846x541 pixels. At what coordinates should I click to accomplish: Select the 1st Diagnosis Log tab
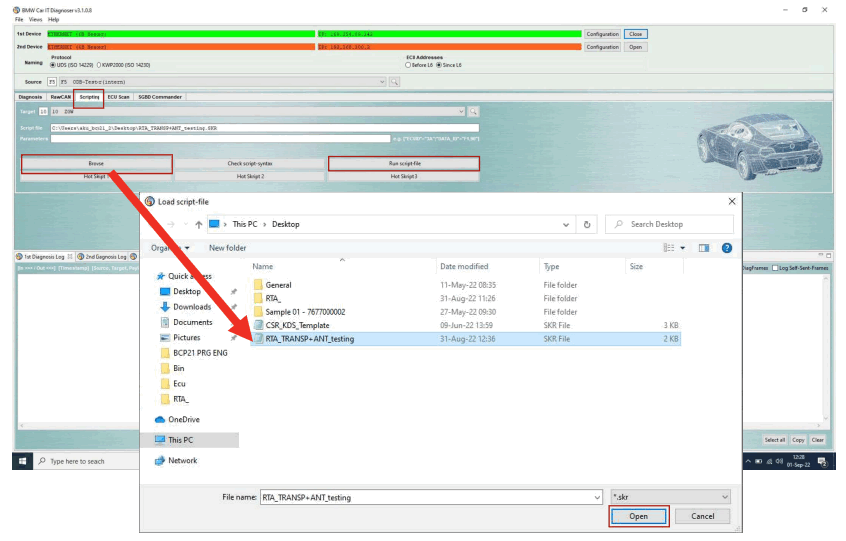pos(44,257)
